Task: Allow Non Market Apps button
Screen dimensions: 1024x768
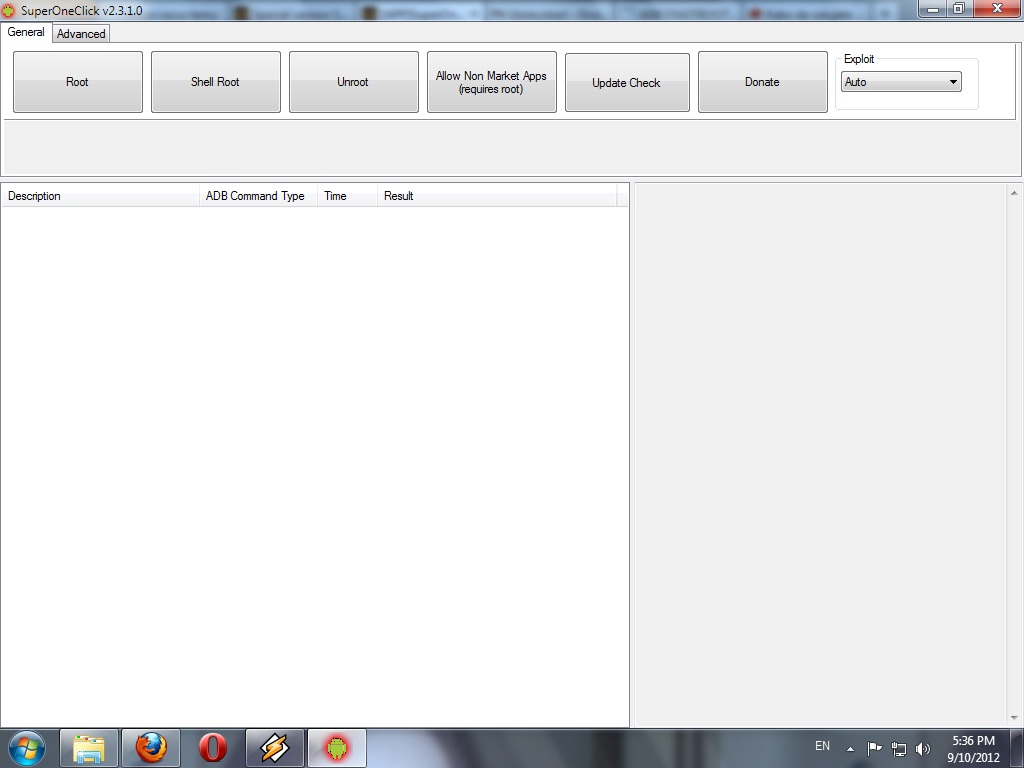Action: coord(492,82)
